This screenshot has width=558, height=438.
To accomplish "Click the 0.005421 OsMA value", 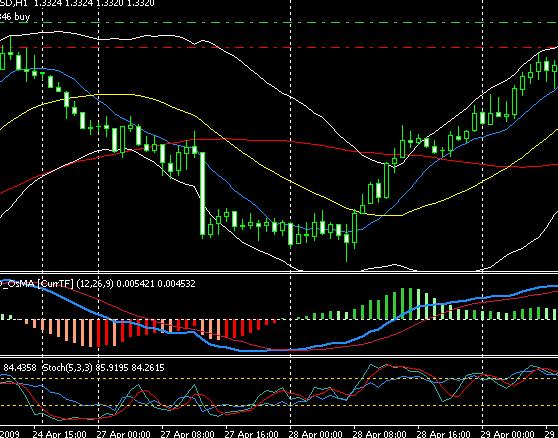I will click(135, 284).
